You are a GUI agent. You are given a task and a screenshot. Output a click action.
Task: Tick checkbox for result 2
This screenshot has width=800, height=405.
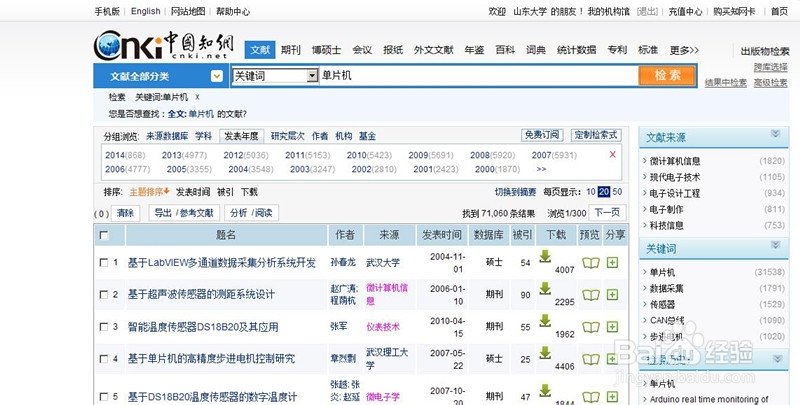click(104, 295)
